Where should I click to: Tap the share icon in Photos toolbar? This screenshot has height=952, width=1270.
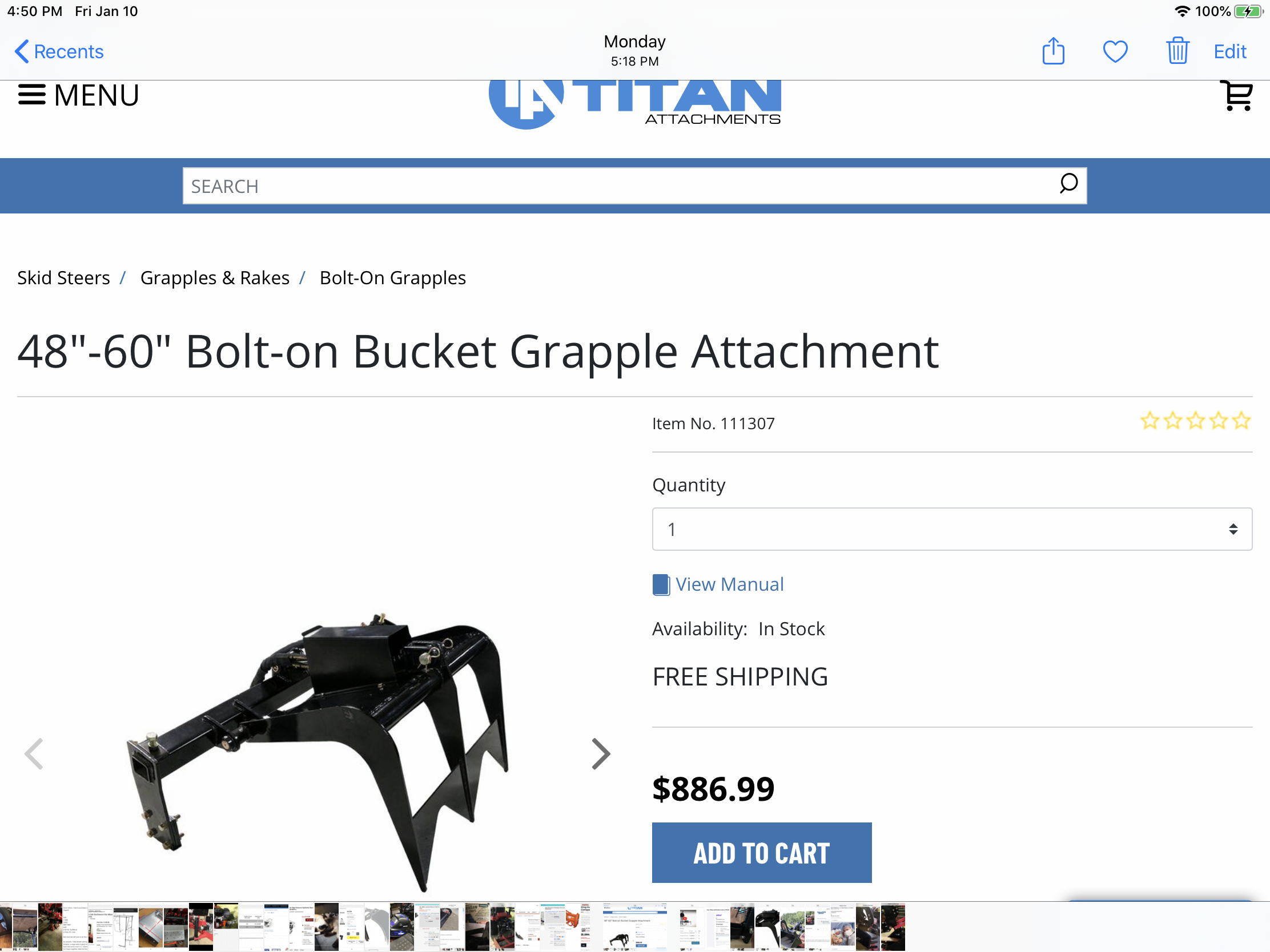tap(1053, 51)
